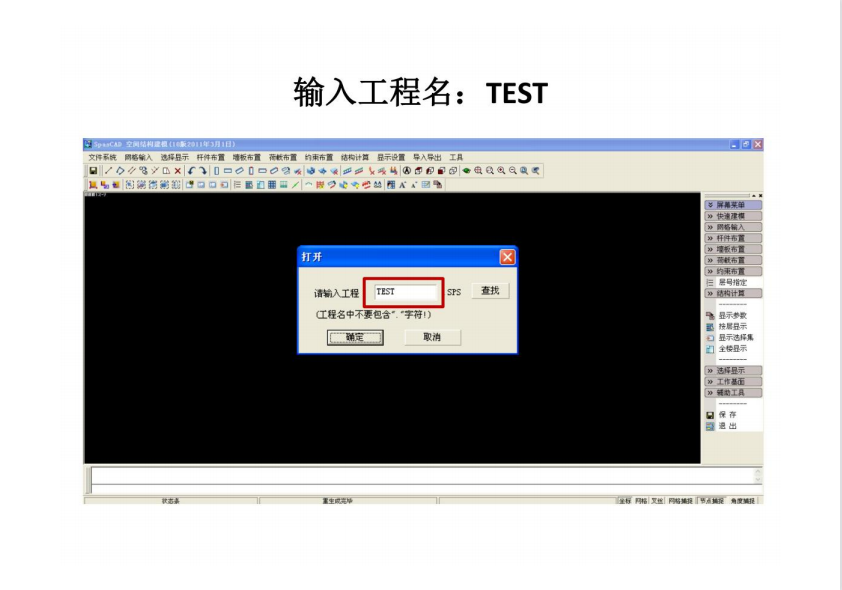Expand the 工作基面 side panel section
The height and width of the screenshot is (590, 842).
[x=733, y=382]
